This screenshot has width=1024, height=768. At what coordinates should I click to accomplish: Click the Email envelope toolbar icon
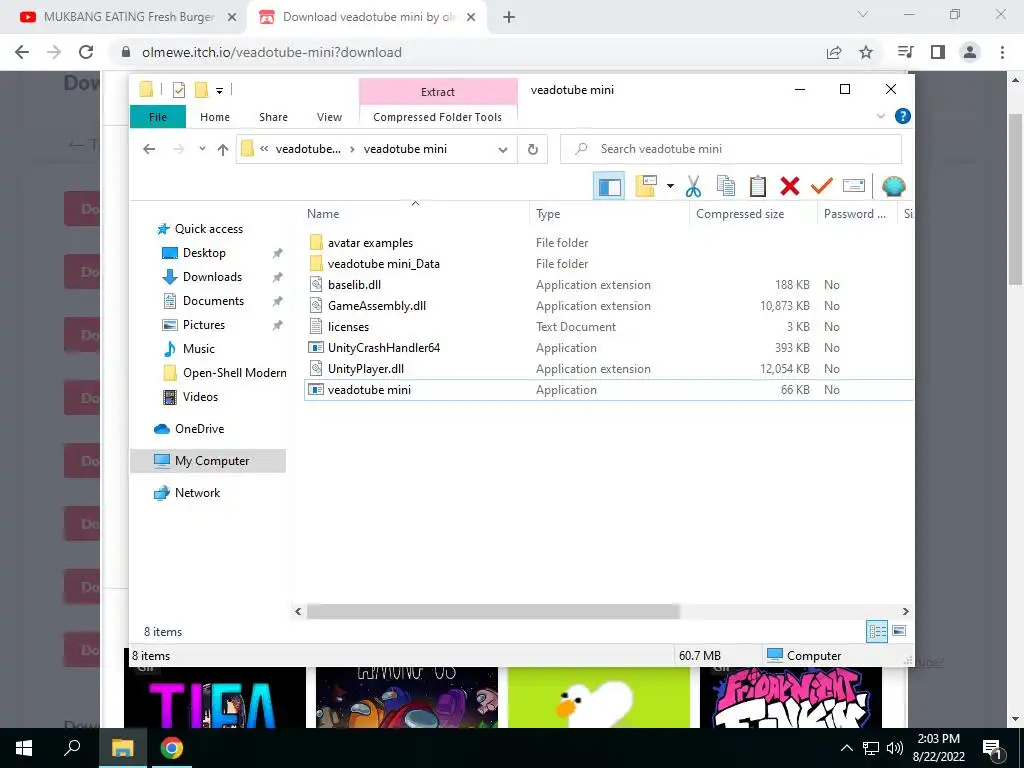[854, 187]
